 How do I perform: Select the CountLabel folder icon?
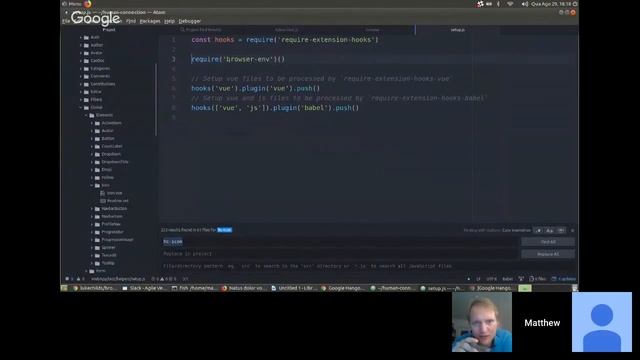[97, 147]
